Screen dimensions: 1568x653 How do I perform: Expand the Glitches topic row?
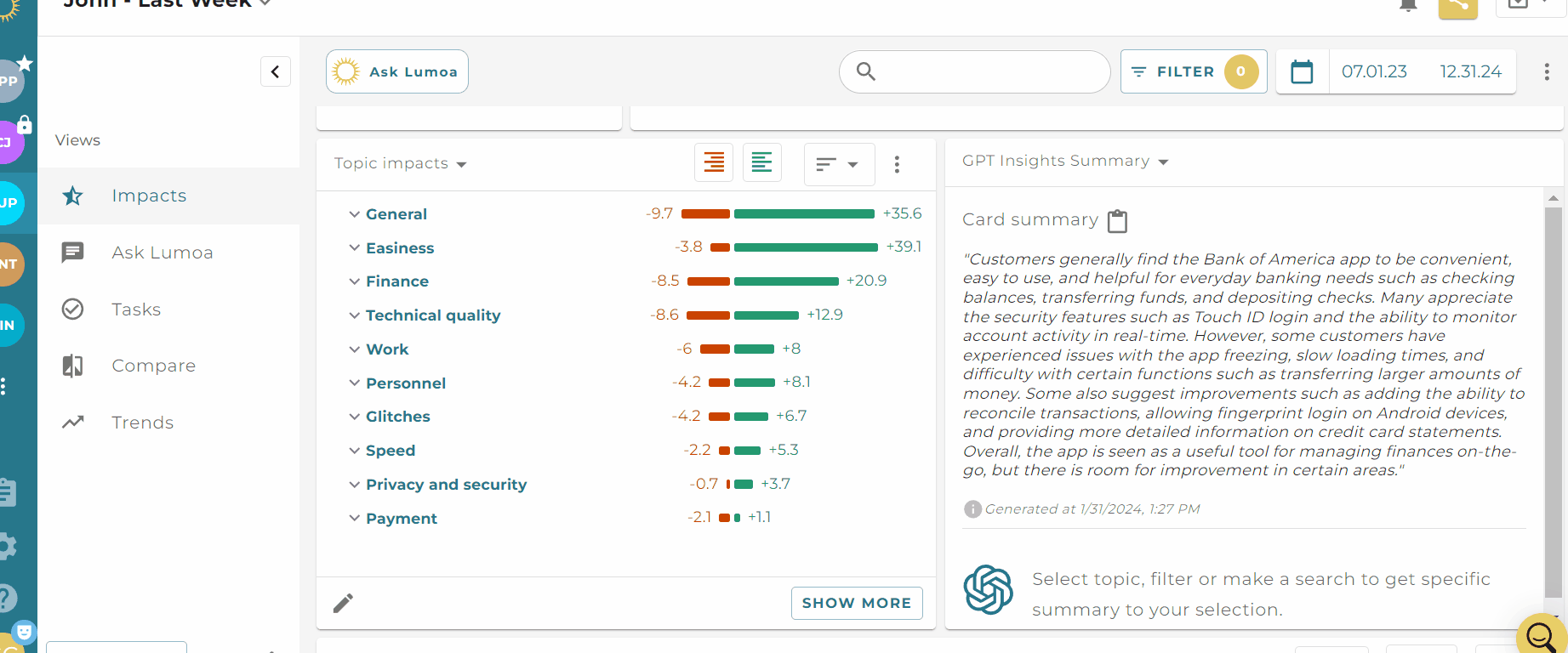tap(354, 417)
